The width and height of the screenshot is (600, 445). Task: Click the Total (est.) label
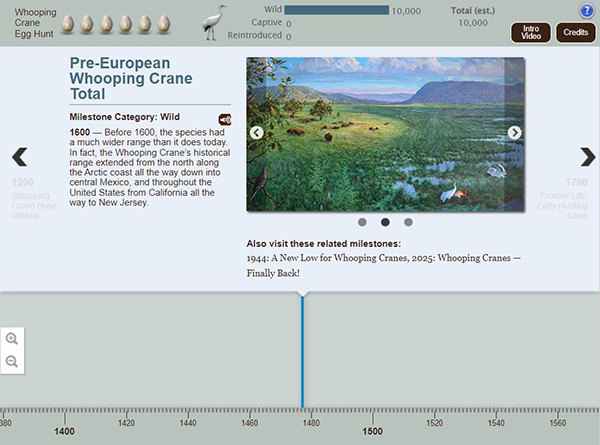coord(473,11)
